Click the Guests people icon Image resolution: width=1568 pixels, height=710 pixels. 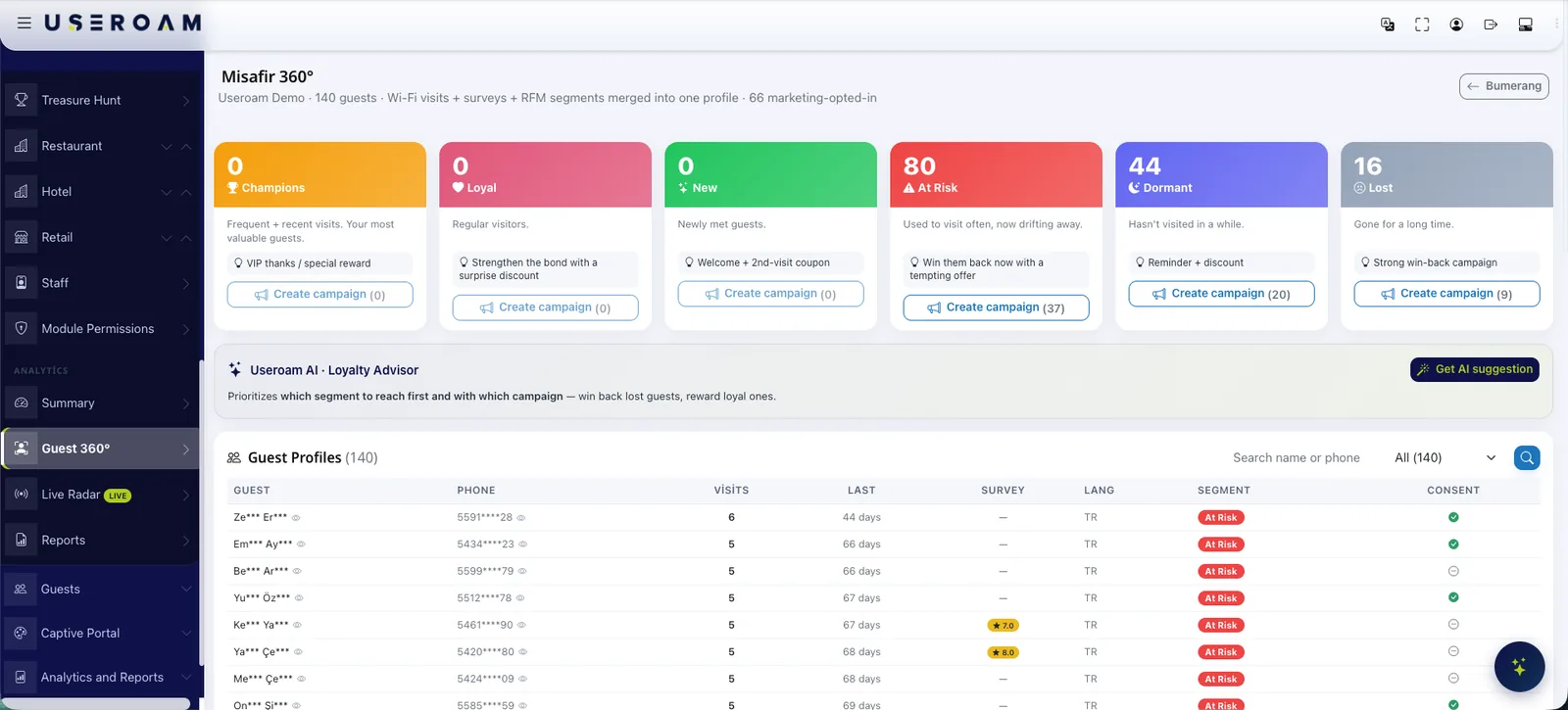pos(21,589)
